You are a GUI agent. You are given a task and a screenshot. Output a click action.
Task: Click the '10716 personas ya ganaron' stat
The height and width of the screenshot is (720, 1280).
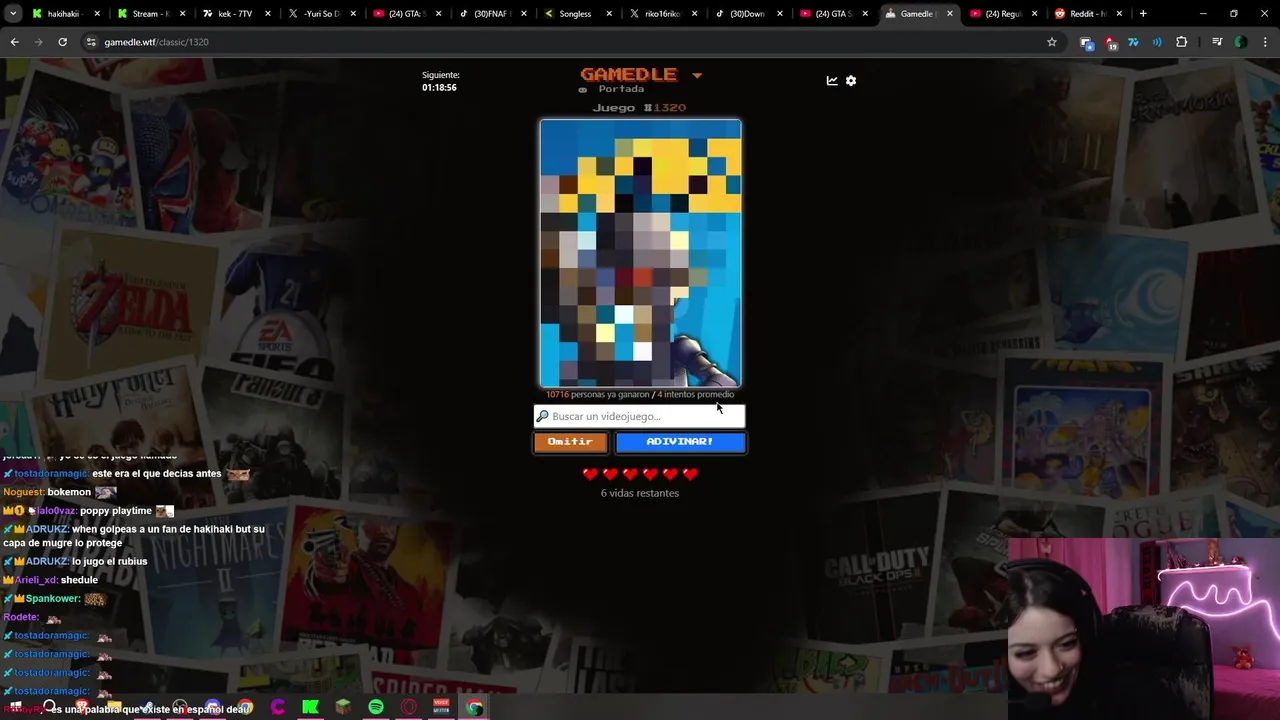pos(597,395)
